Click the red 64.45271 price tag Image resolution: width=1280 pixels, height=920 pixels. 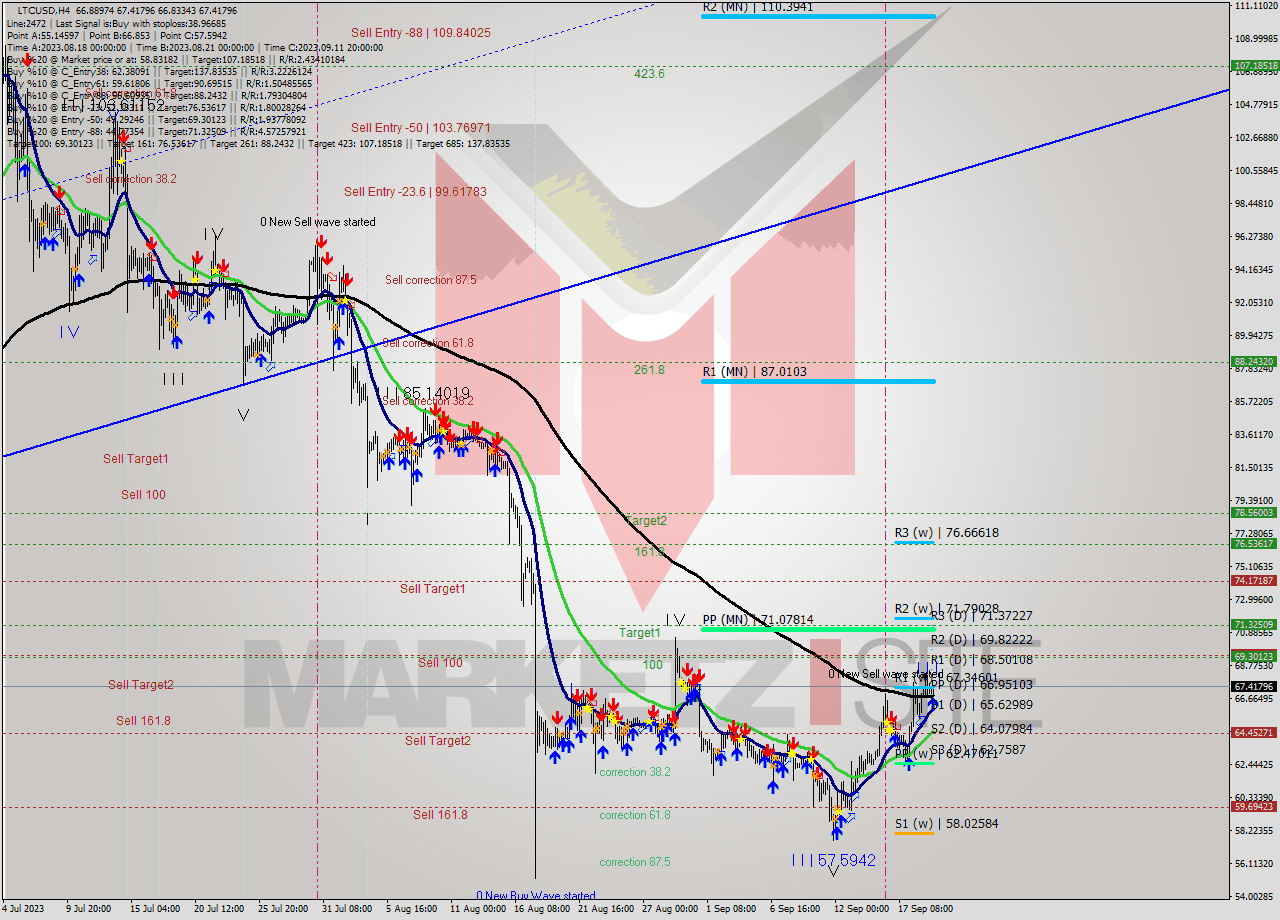pyautogui.click(x=1253, y=733)
